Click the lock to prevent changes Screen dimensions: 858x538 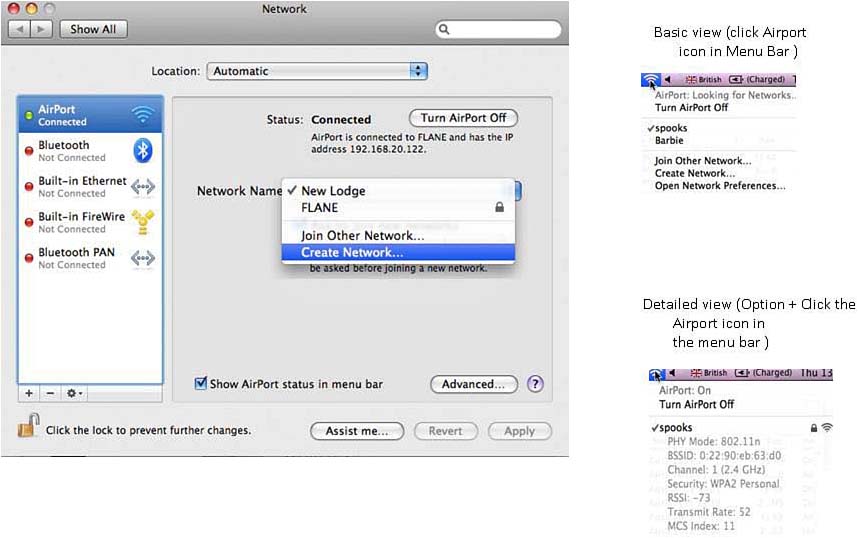(x=28, y=426)
